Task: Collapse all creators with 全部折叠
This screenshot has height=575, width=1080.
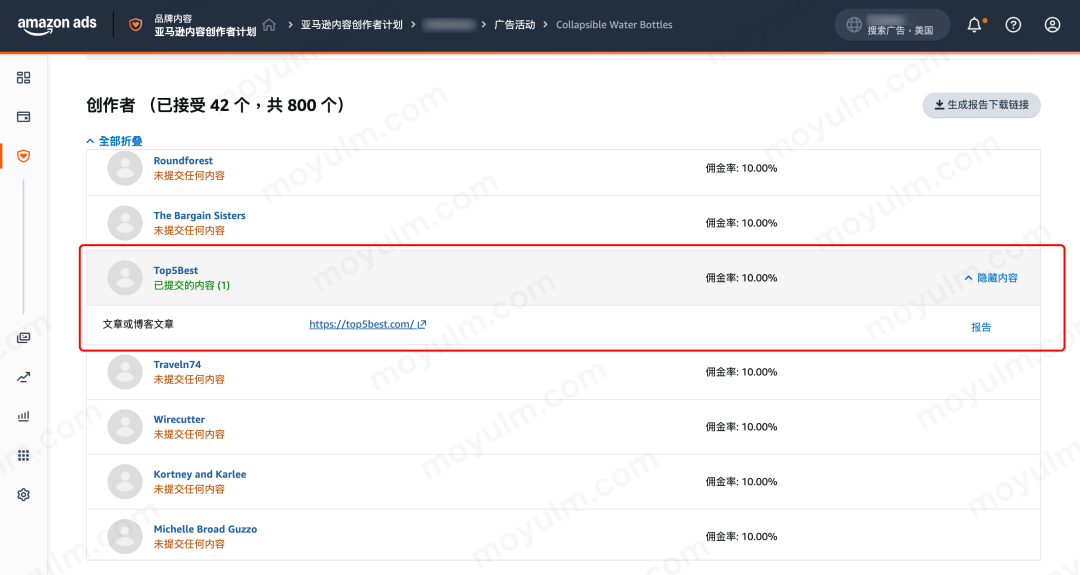Action: click(x=114, y=141)
